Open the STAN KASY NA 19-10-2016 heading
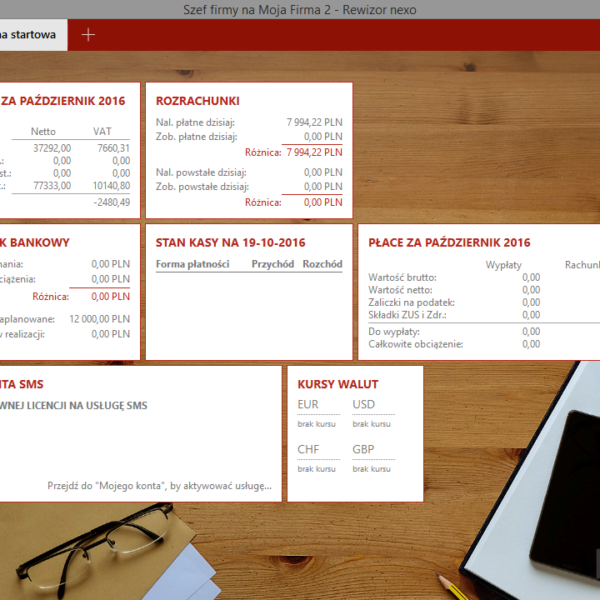Image resolution: width=600 pixels, height=600 pixels. [230, 243]
